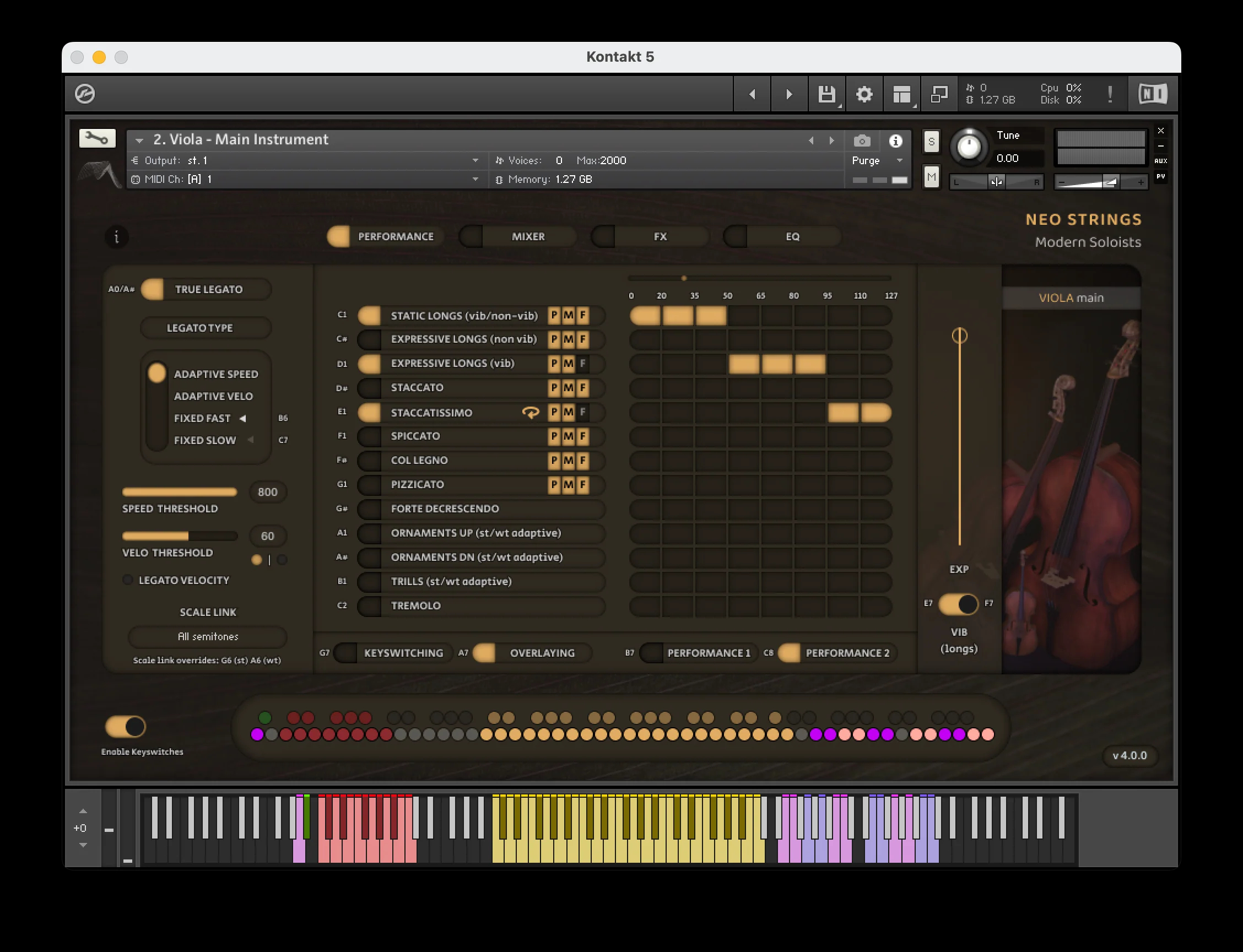This screenshot has height=952, width=1243.
Task: Click the STACCATISSIMO loop arrow icon
Action: 531,412
